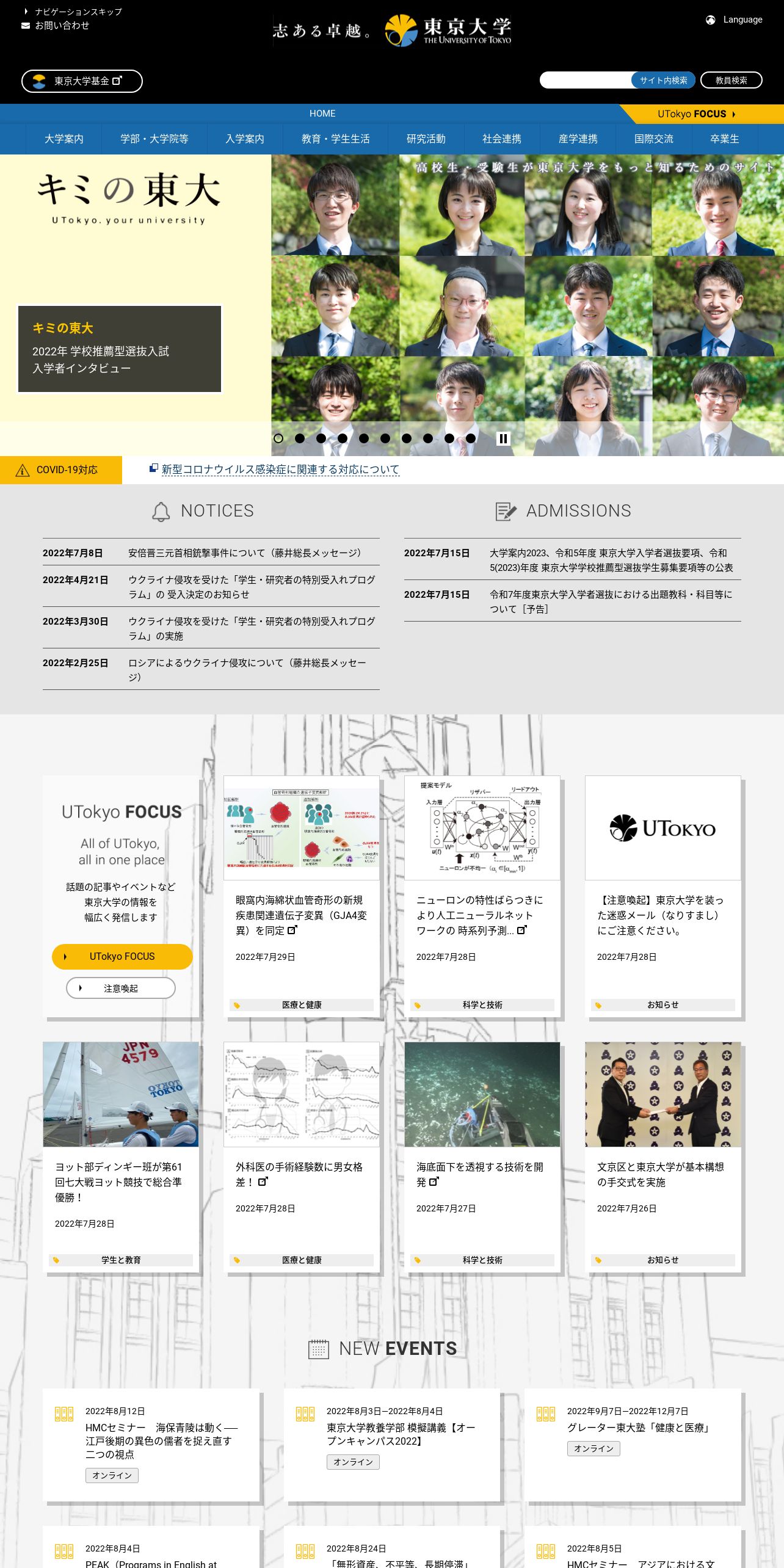The width and height of the screenshot is (784, 1568).
Task: Click the tag icon next to 学生と教育
Action: (56, 1260)
